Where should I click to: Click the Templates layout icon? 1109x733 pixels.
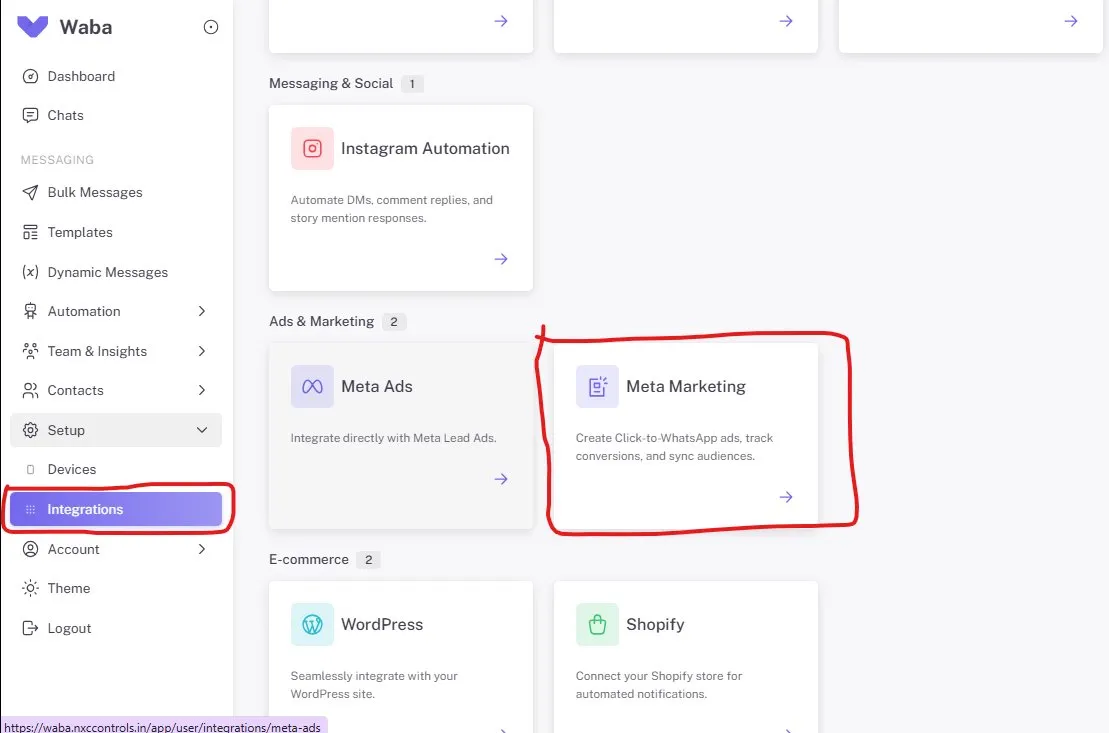[x=30, y=232]
